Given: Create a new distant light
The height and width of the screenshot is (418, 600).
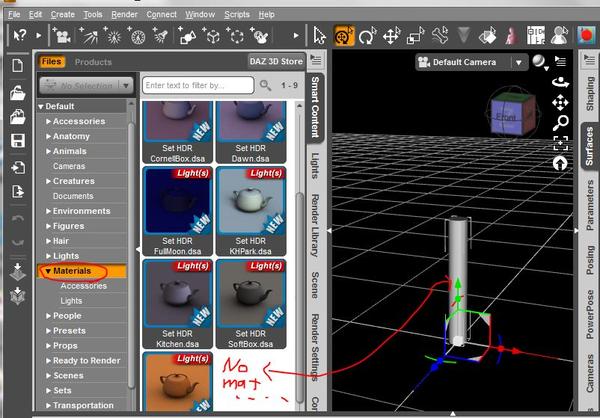Looking at the screenshot, I should [x=89, y=36].
